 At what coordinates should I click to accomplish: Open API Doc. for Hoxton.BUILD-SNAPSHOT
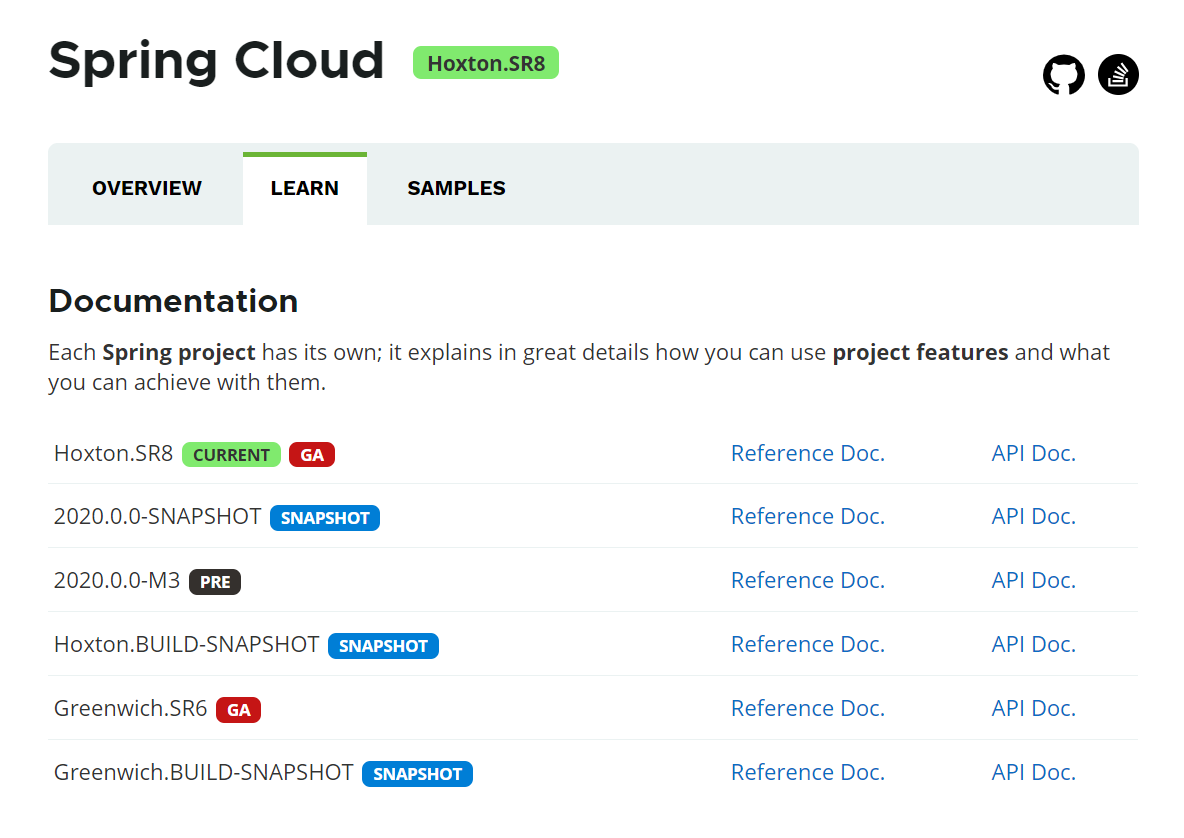pos(1033,645)
